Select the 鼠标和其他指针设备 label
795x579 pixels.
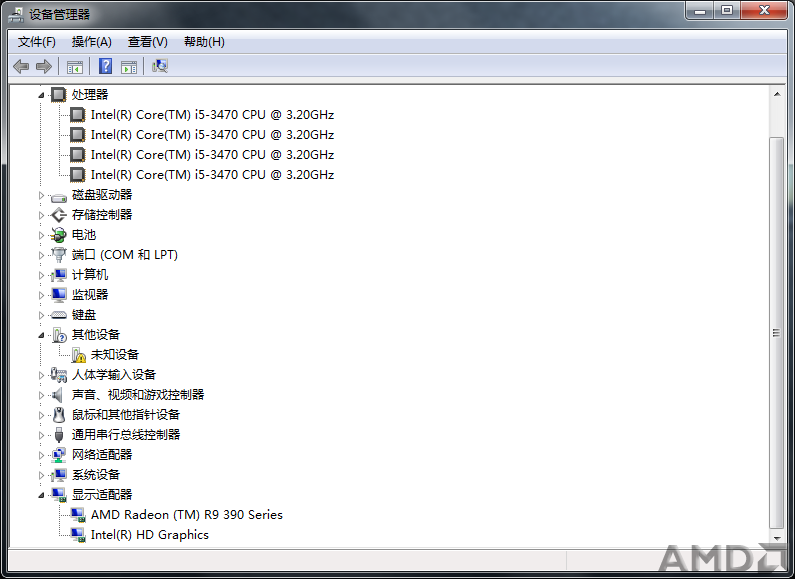(126, 415)
